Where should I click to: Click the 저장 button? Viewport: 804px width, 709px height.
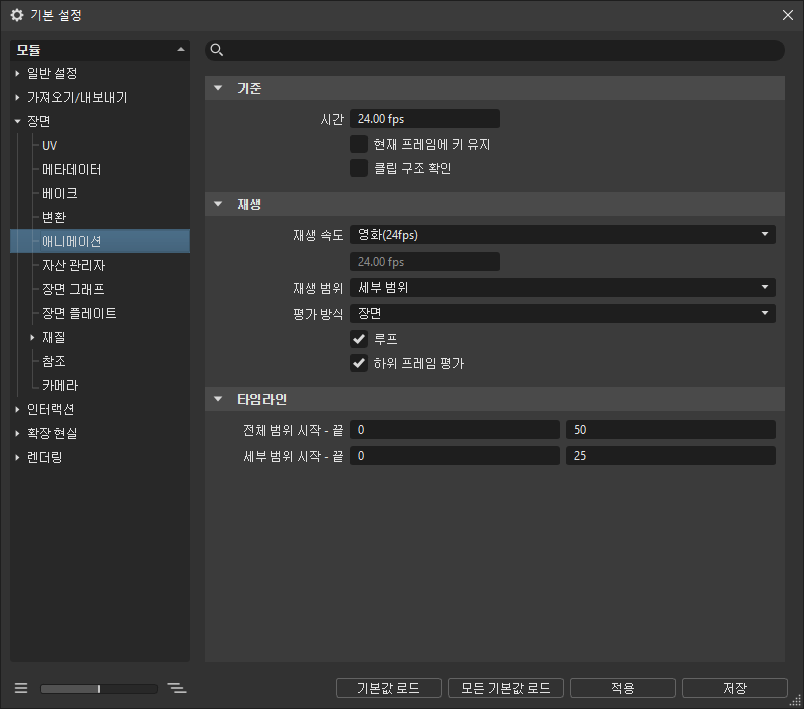click(734, 688)
